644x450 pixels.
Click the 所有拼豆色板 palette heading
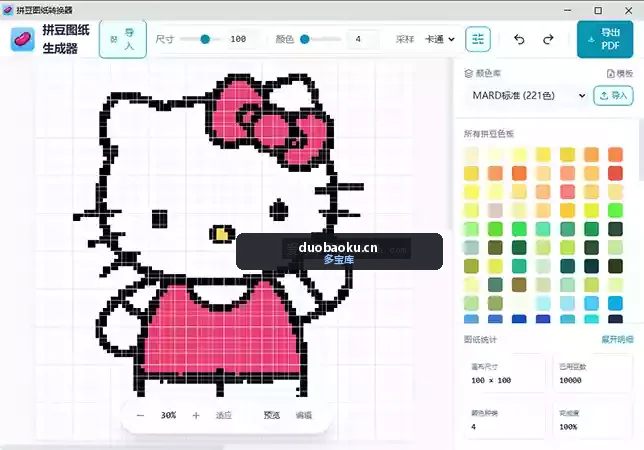click(x=489, y=134)
